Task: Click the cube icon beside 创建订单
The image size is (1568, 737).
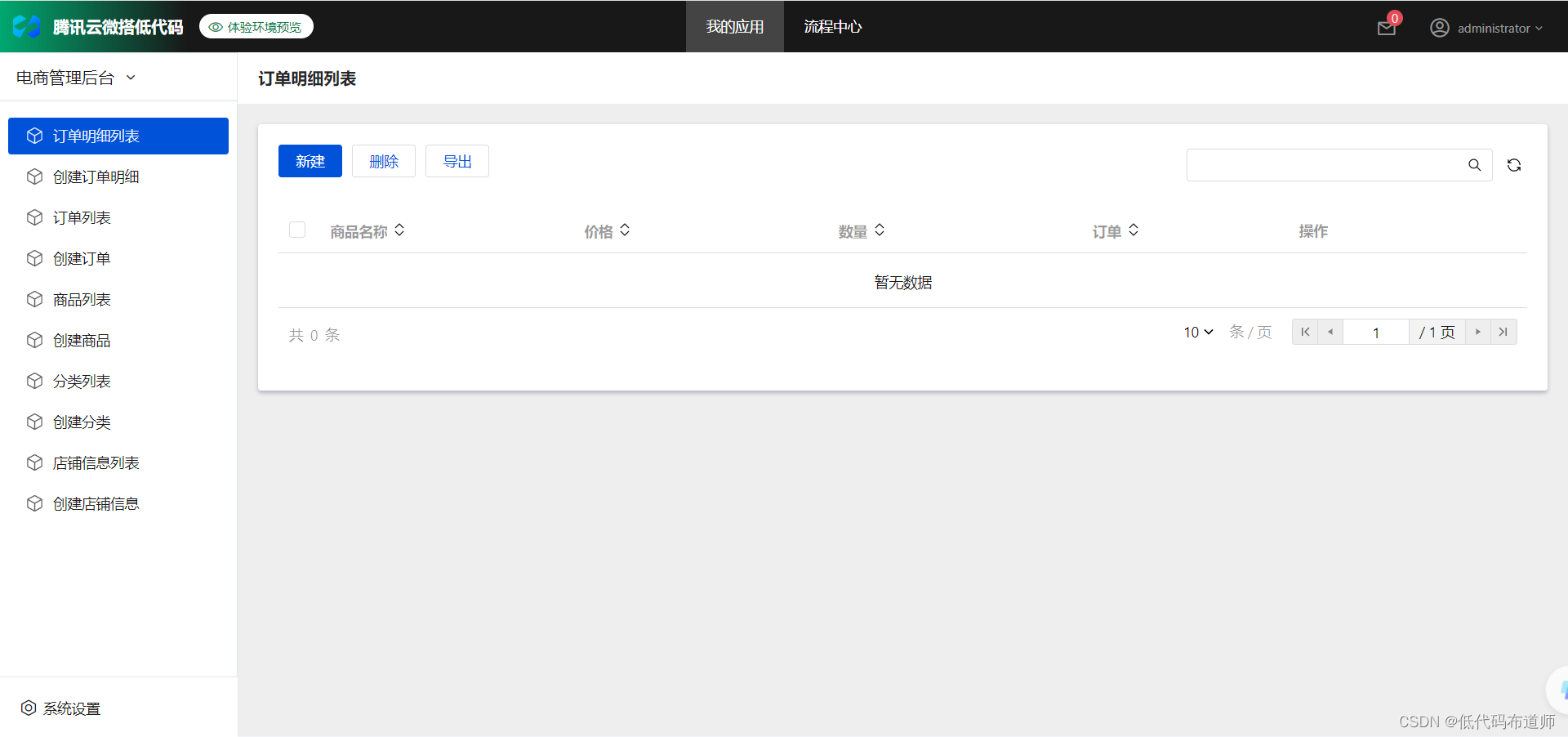Action: coord(34,258)
